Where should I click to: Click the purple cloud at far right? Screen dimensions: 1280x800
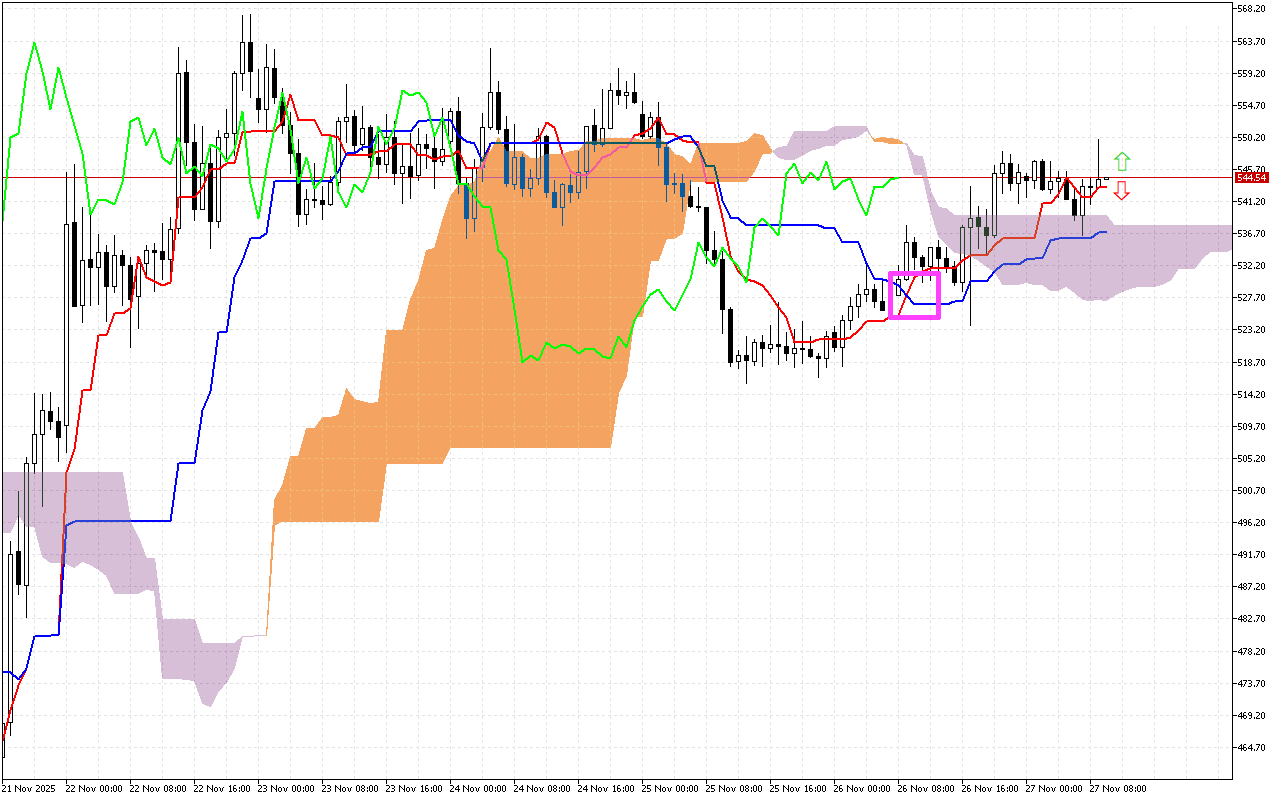point(1150,260)
